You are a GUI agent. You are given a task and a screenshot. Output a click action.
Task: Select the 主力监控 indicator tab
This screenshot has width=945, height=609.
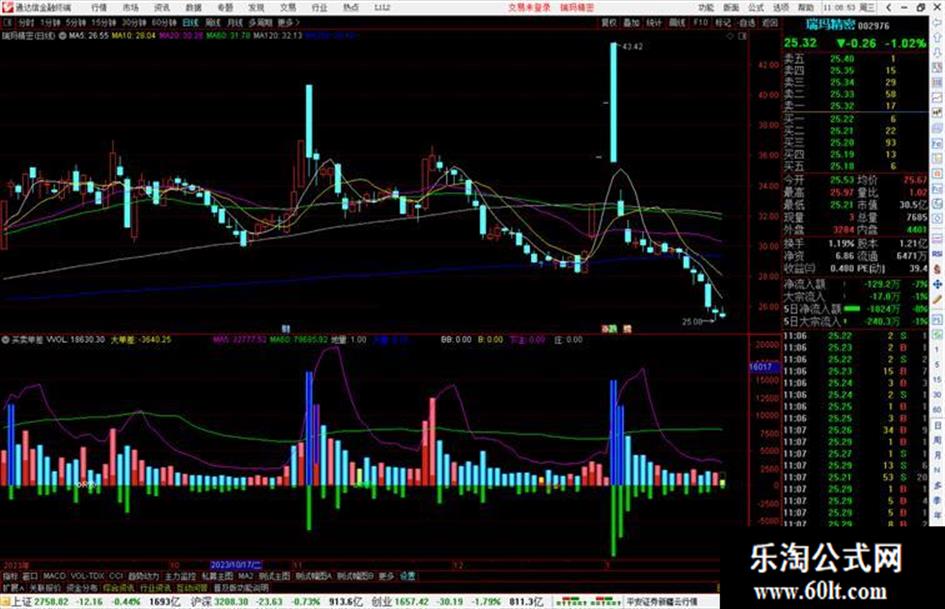pyautogui.click(x=180, y=576)
